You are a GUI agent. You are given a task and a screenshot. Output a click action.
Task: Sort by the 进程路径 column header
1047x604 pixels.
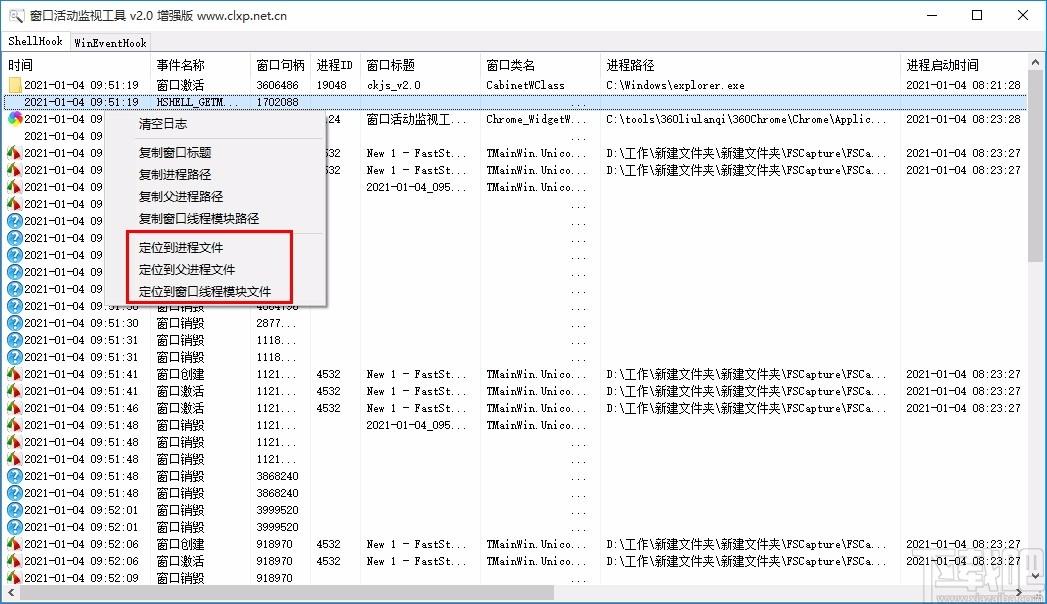click(x=751, y=65)
